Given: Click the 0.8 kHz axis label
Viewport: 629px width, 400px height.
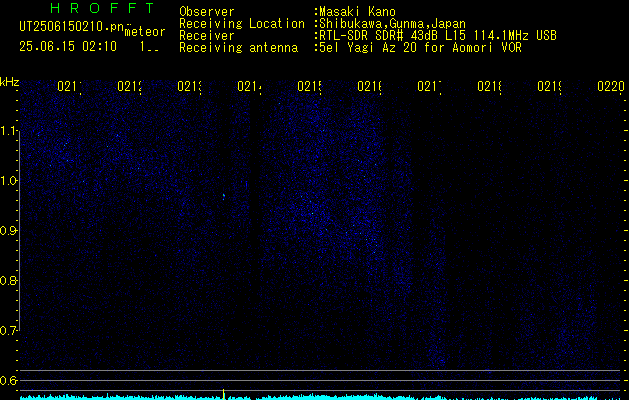Looking at the screenshot, I should [9, 280].
